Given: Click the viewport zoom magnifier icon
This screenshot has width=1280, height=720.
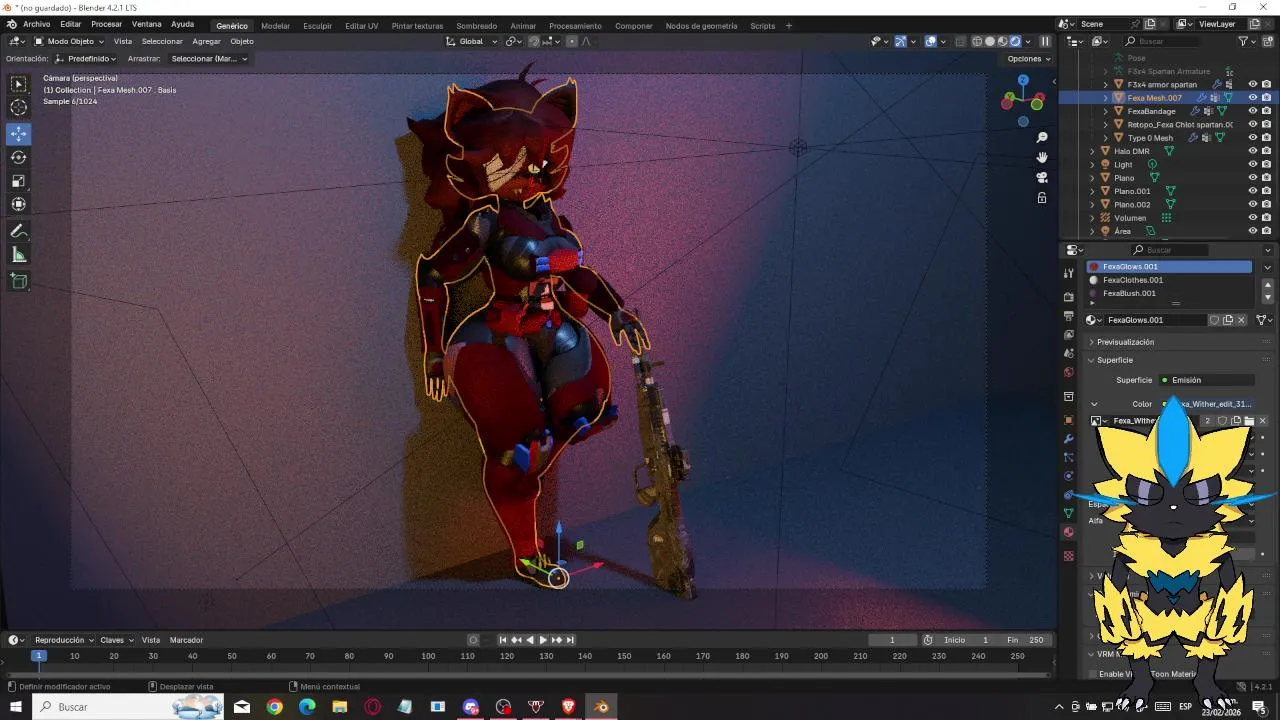Looking at the screenshot, I should click(x=1042, y=137).
